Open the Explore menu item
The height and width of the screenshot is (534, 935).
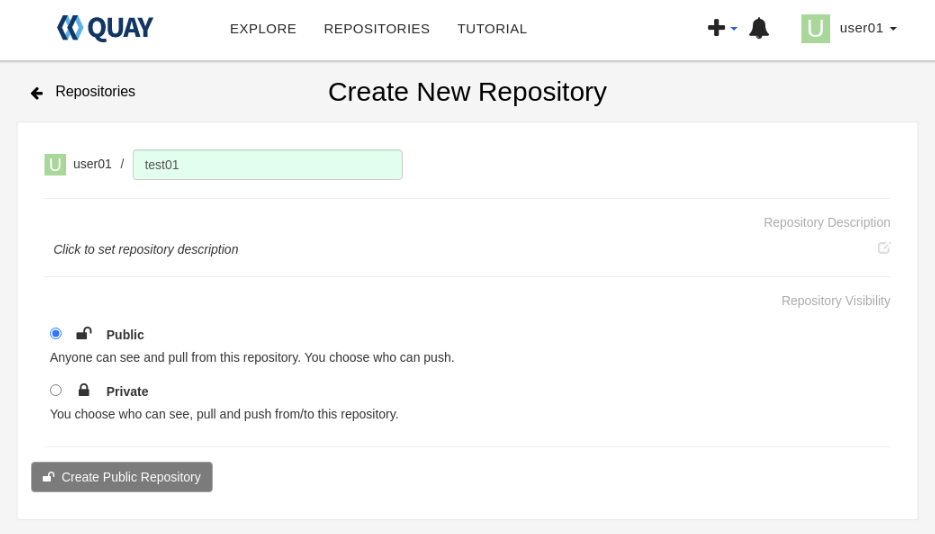(x=263, y=29)
